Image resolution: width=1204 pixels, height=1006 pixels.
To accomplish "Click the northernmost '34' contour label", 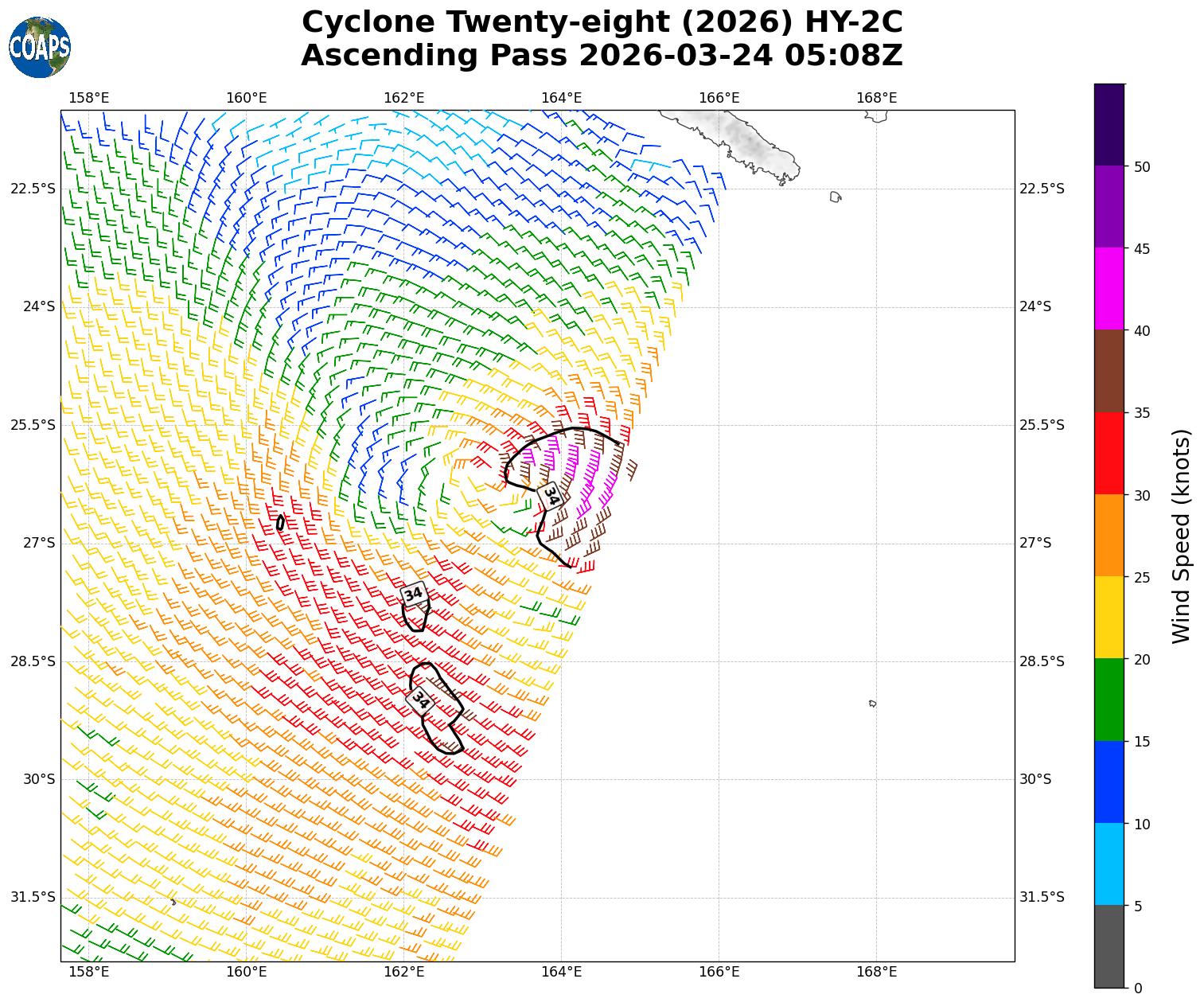I will click(550, 494).
